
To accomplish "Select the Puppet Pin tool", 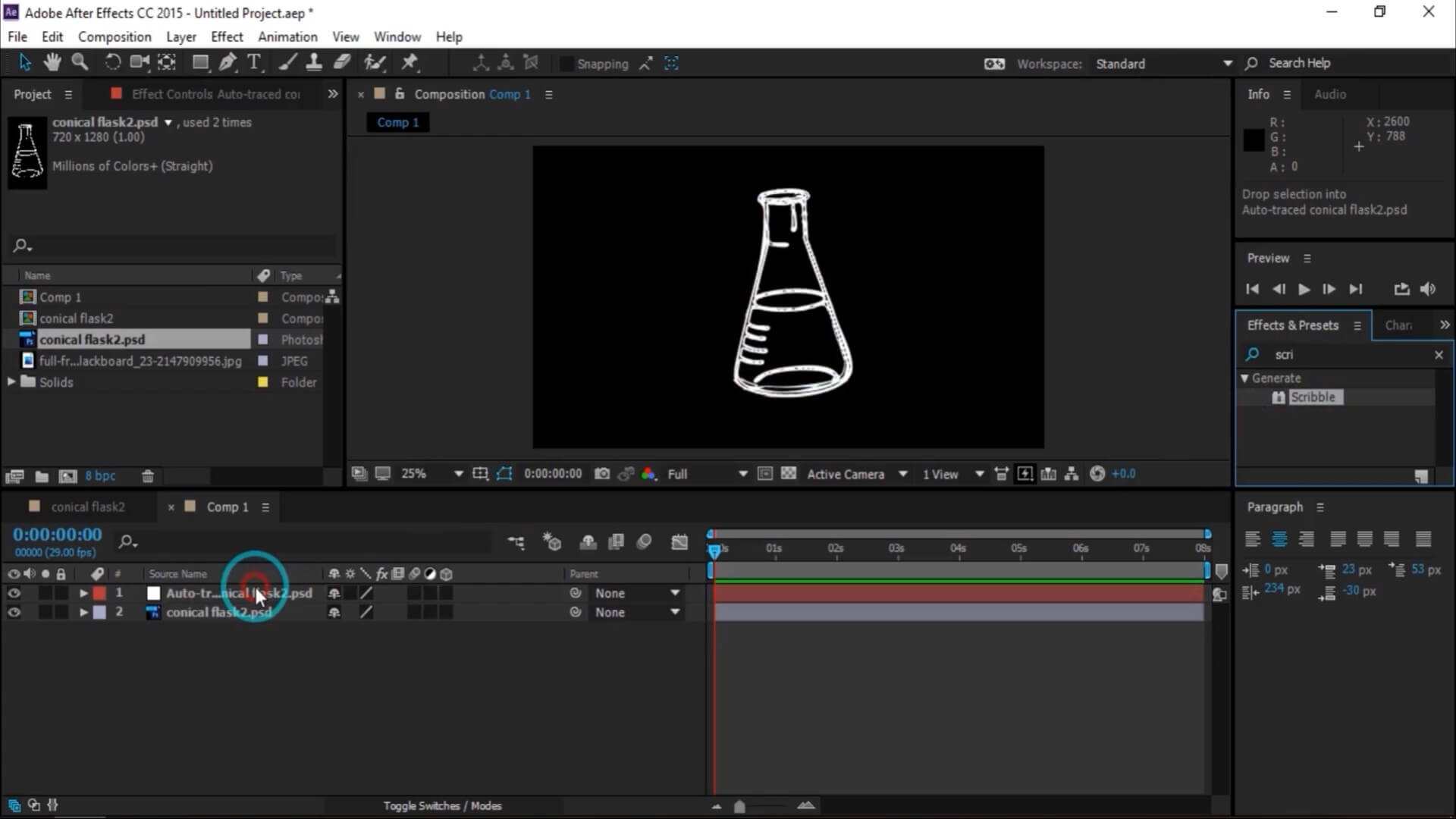I will [409, 62].
